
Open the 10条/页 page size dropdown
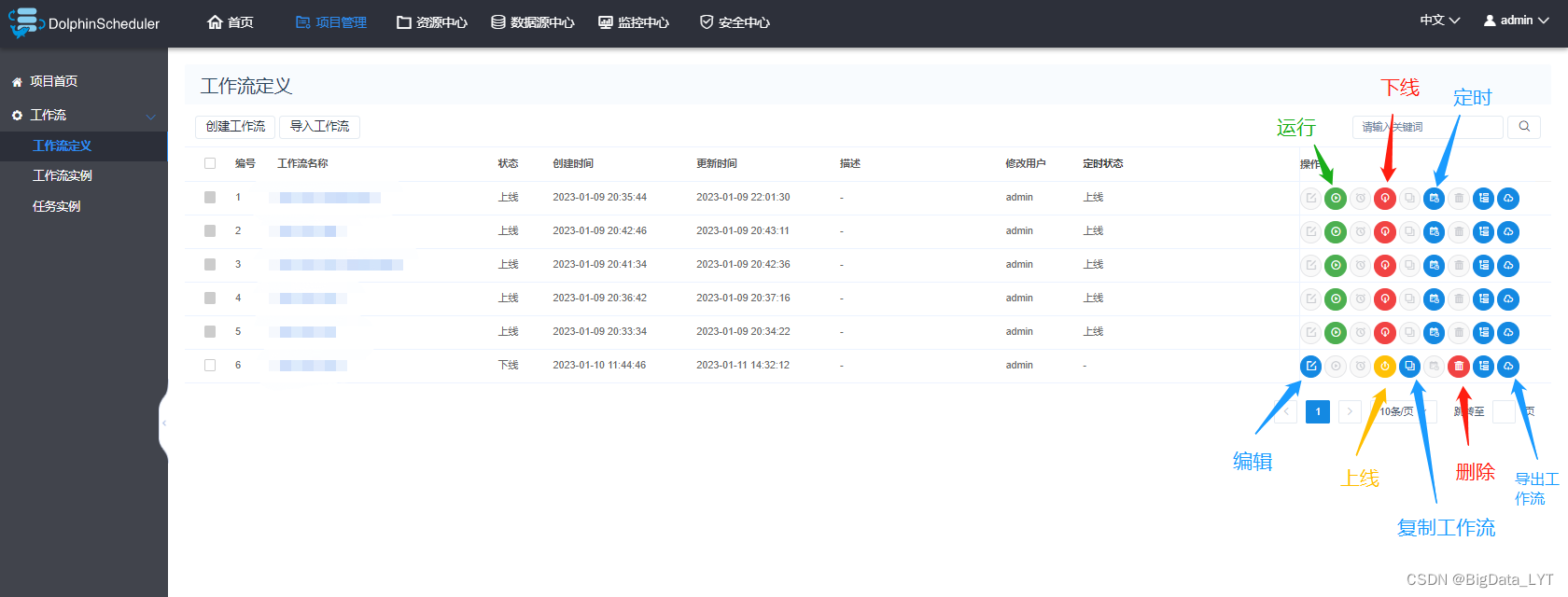pyautogui.click(x=1404, y=411)
